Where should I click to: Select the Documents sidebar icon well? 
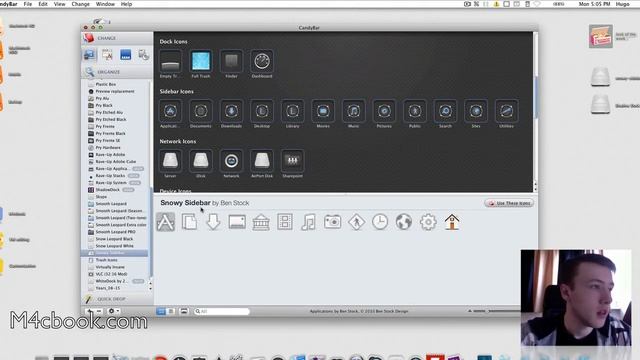[x=201, y=111]
